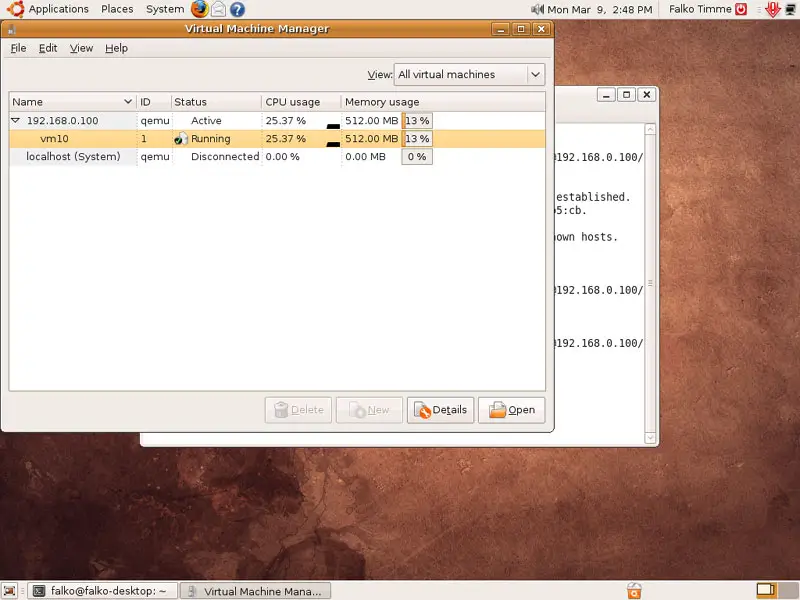Click the Running status text
This screenshot has width=800, height=600.
(x=211, y=139)
